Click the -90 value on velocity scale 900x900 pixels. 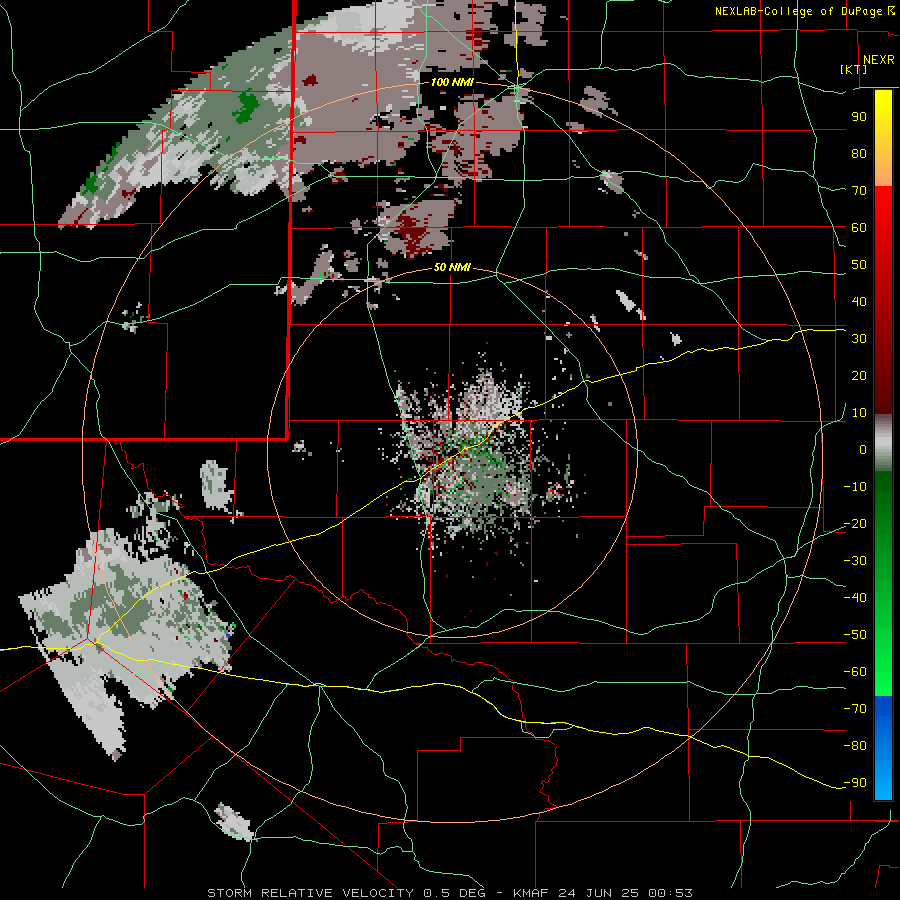pyautogui.click(x=855, y=783)
